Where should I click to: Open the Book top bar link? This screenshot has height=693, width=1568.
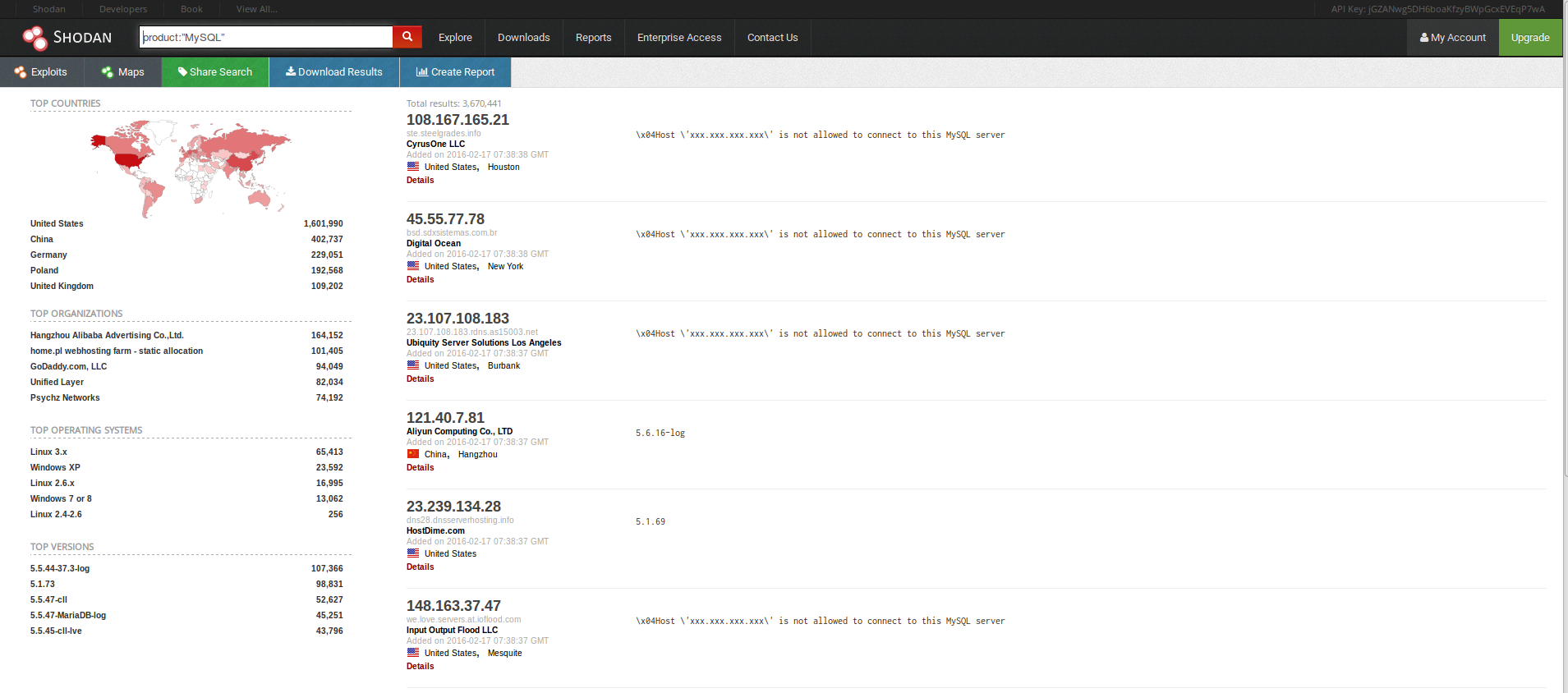191,9
